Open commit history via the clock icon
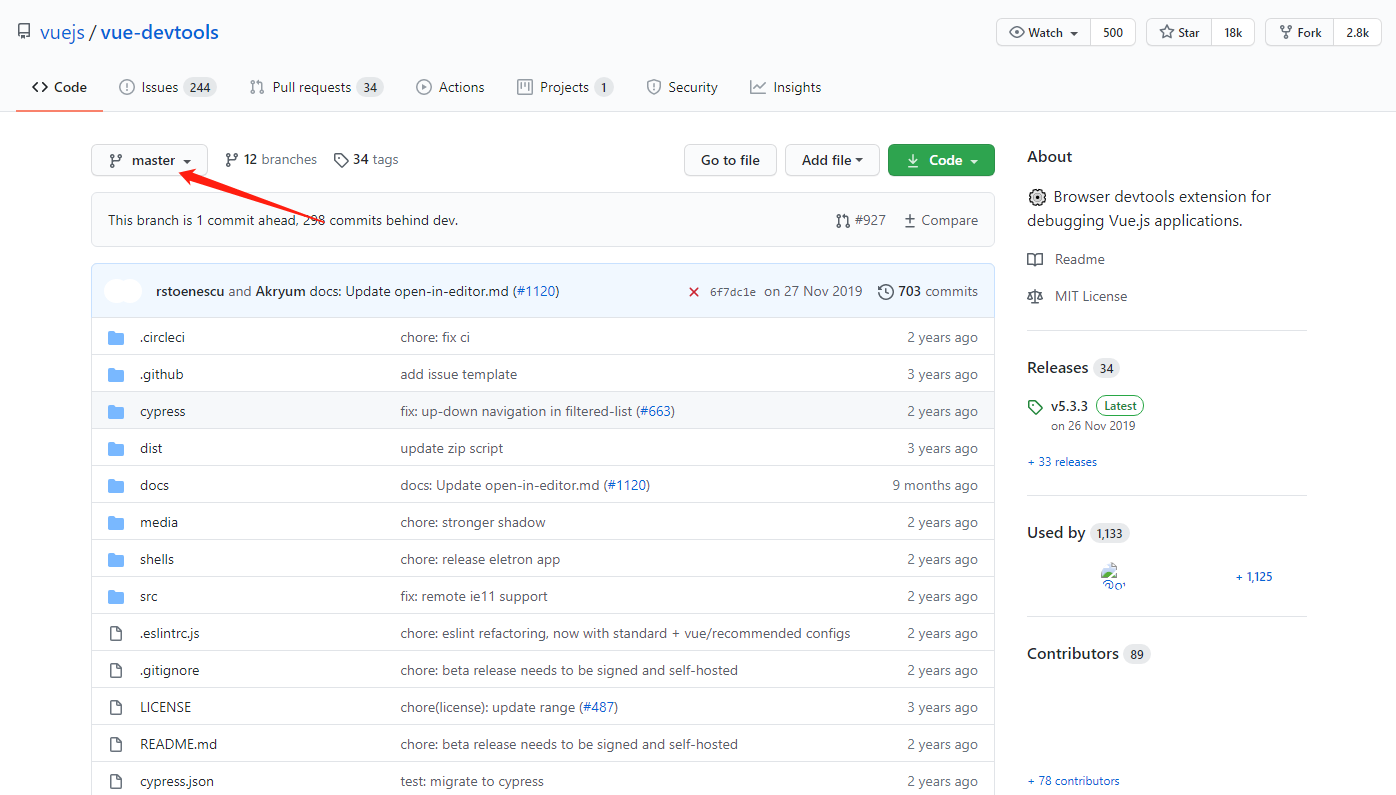1396x795 pixels. tap(886, 291)
